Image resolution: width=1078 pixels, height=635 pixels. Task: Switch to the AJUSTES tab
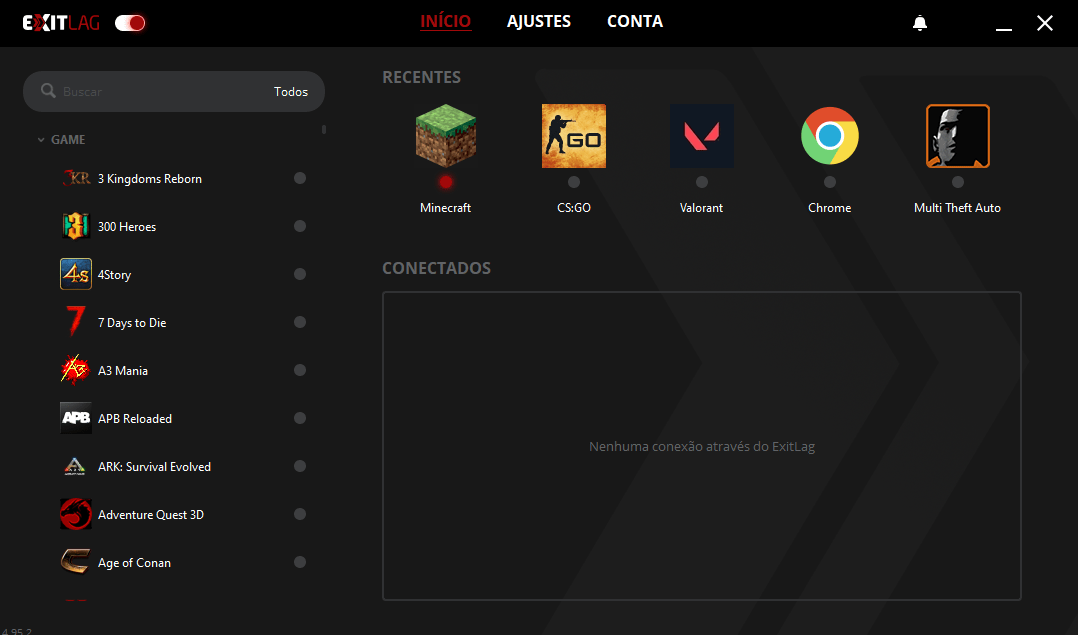[x=539, y=21]
